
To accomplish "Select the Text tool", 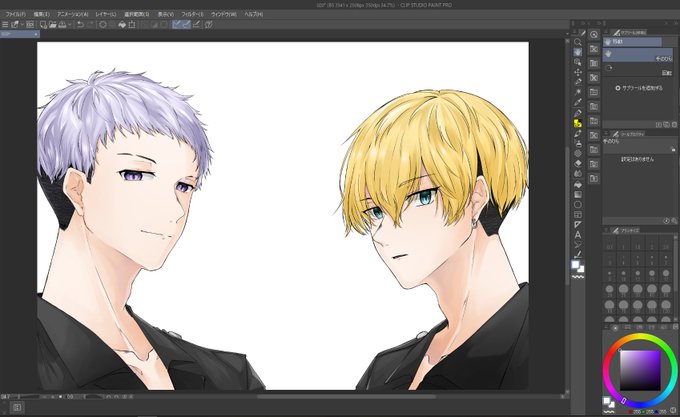I will pos(578,235).
